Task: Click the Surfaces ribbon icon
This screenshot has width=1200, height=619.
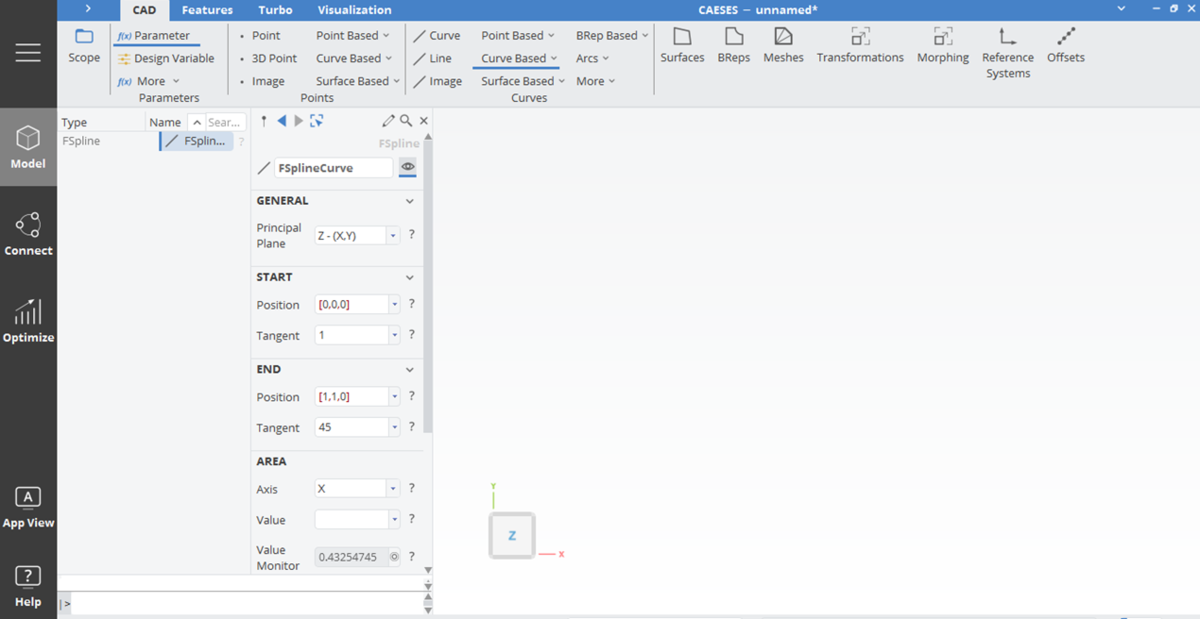Action: click(682, 46)
